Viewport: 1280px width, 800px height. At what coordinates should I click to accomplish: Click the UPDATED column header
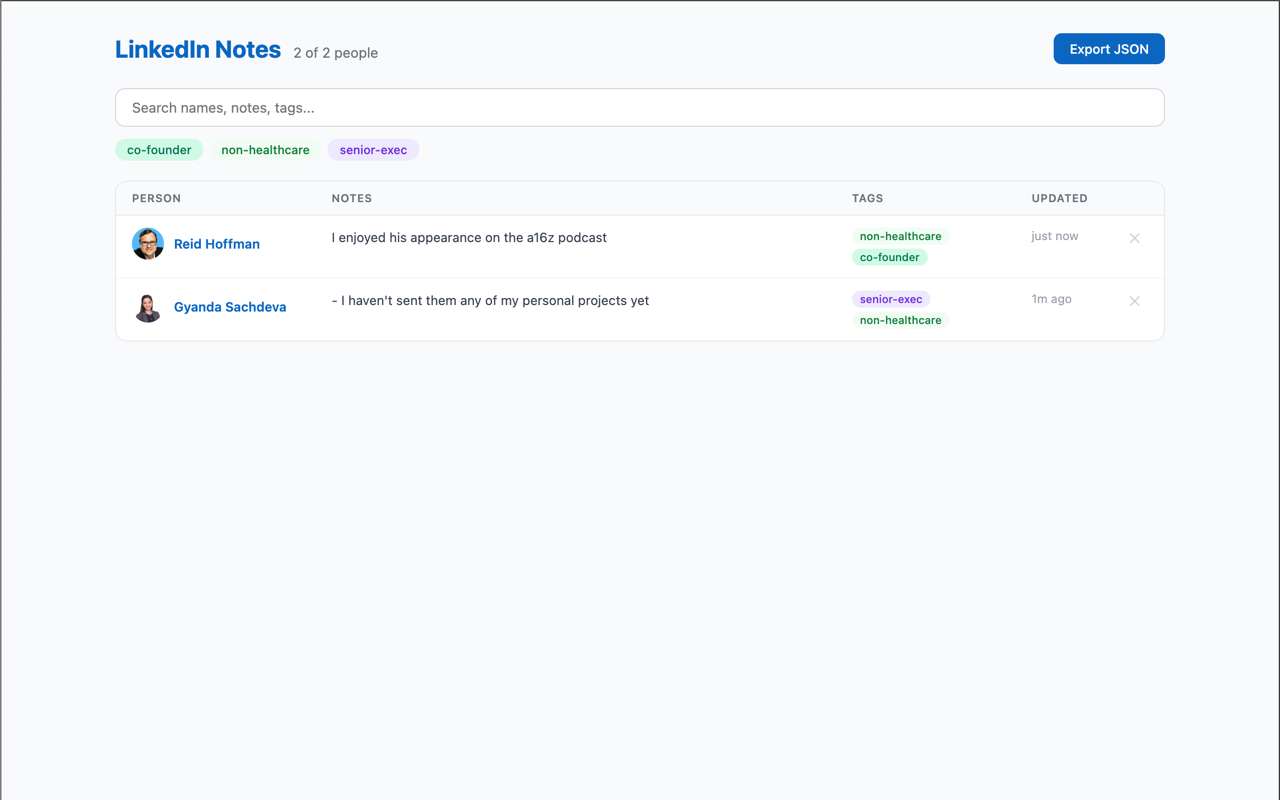(x=1059, y=198)
